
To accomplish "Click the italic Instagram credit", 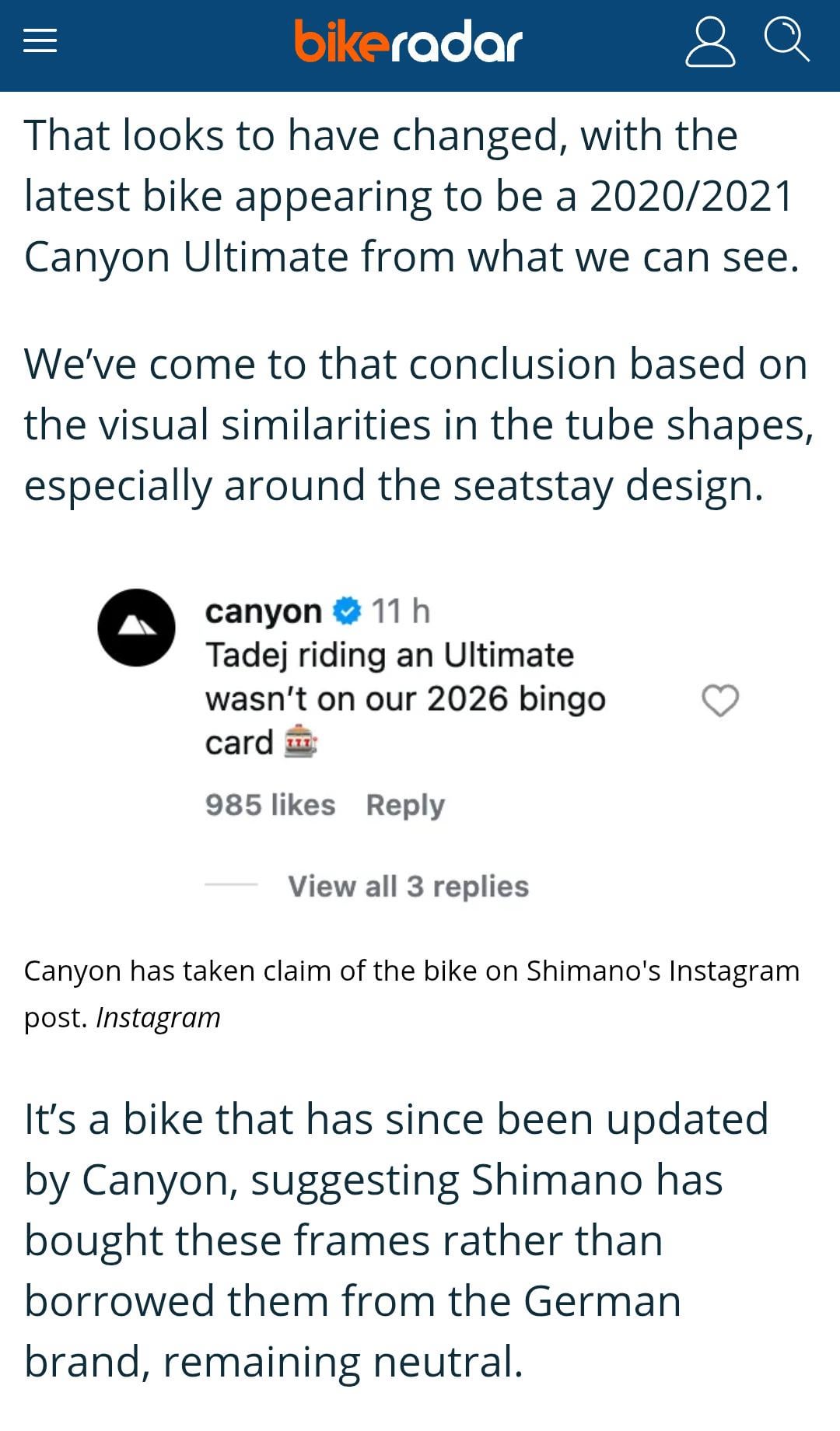I will pyautogui.click(x=158, y=1017).
